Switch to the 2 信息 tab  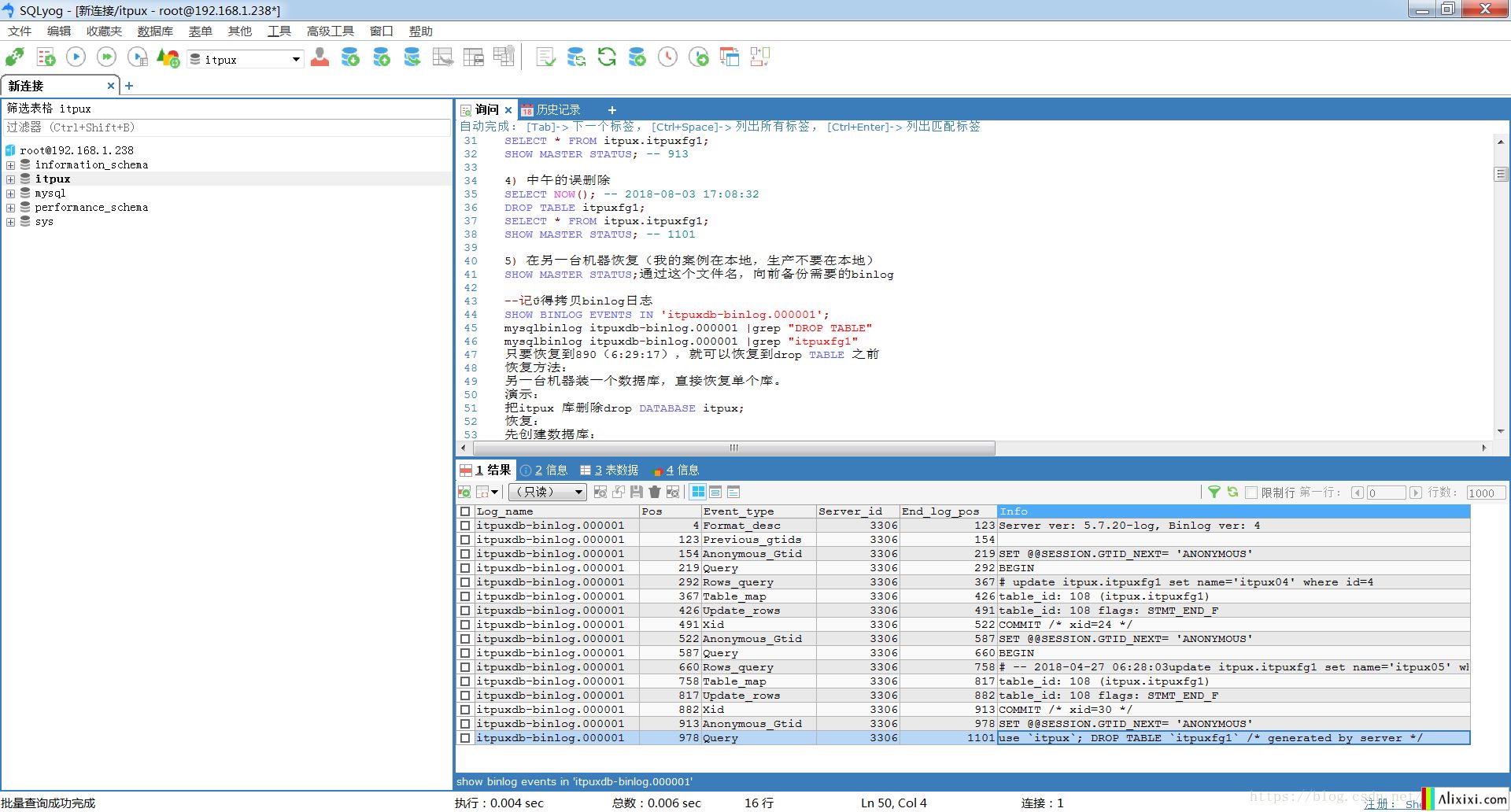[x=545, y=470]
